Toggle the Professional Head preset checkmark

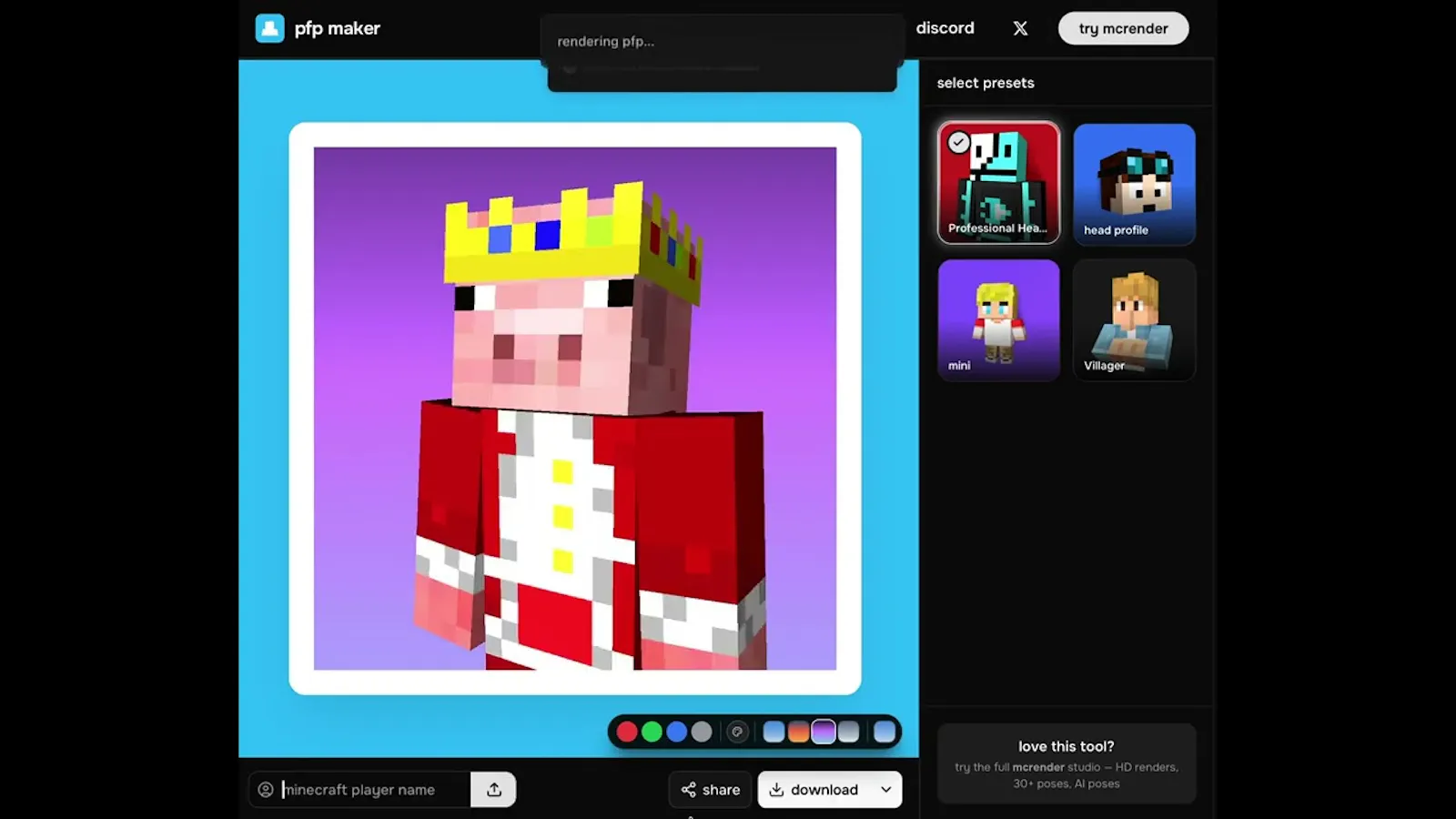[x=958, y=142]
